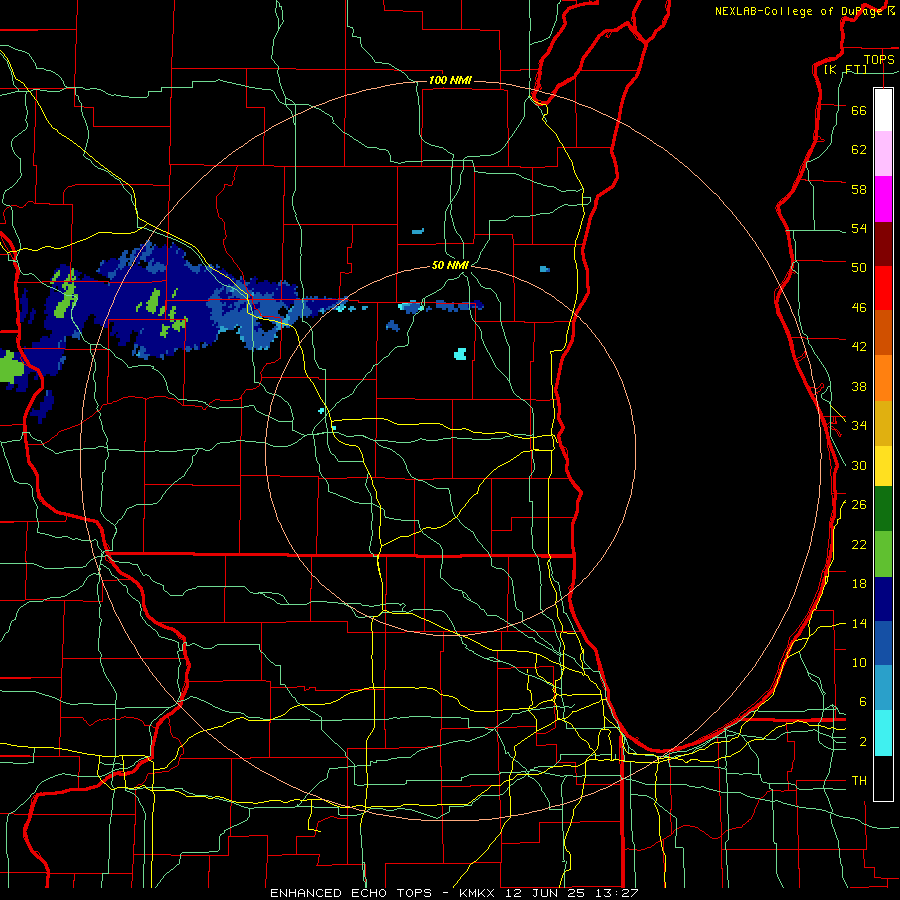This screenshot has height=900, width=900.
Task: Click the "ENHANCED ECHO TOPS" caption text
Action: [351, 893]
